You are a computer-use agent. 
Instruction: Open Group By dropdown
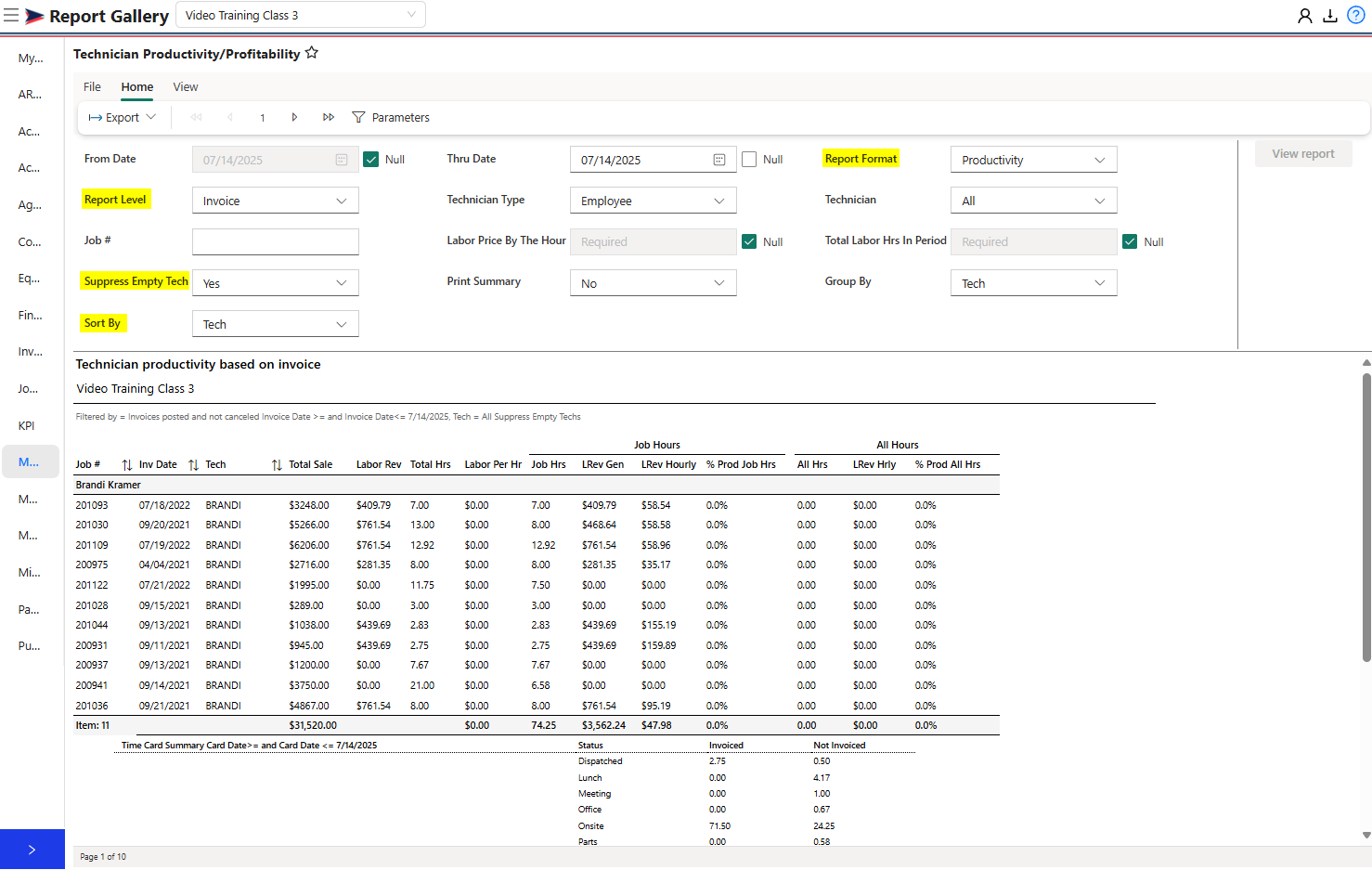click(1034, 283)
